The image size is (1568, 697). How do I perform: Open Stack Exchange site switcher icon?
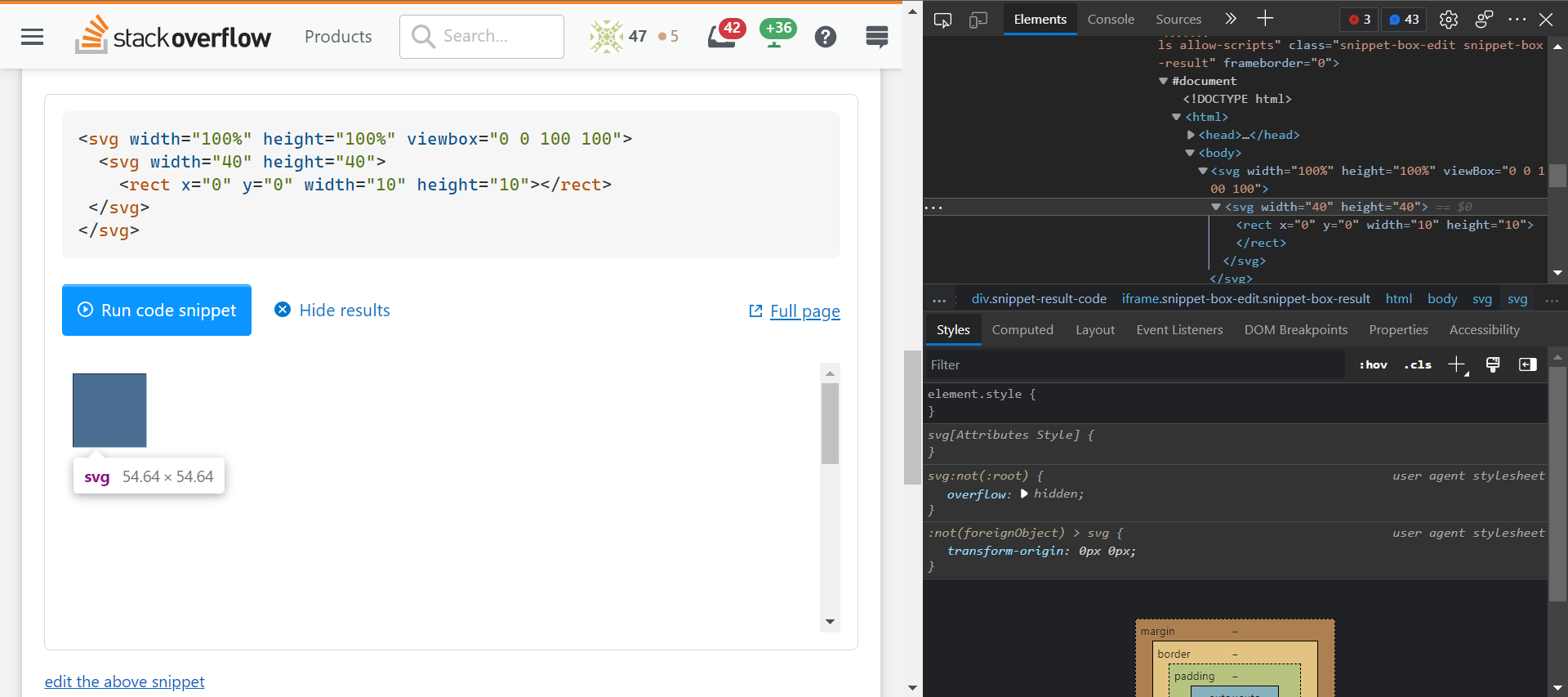877,37
